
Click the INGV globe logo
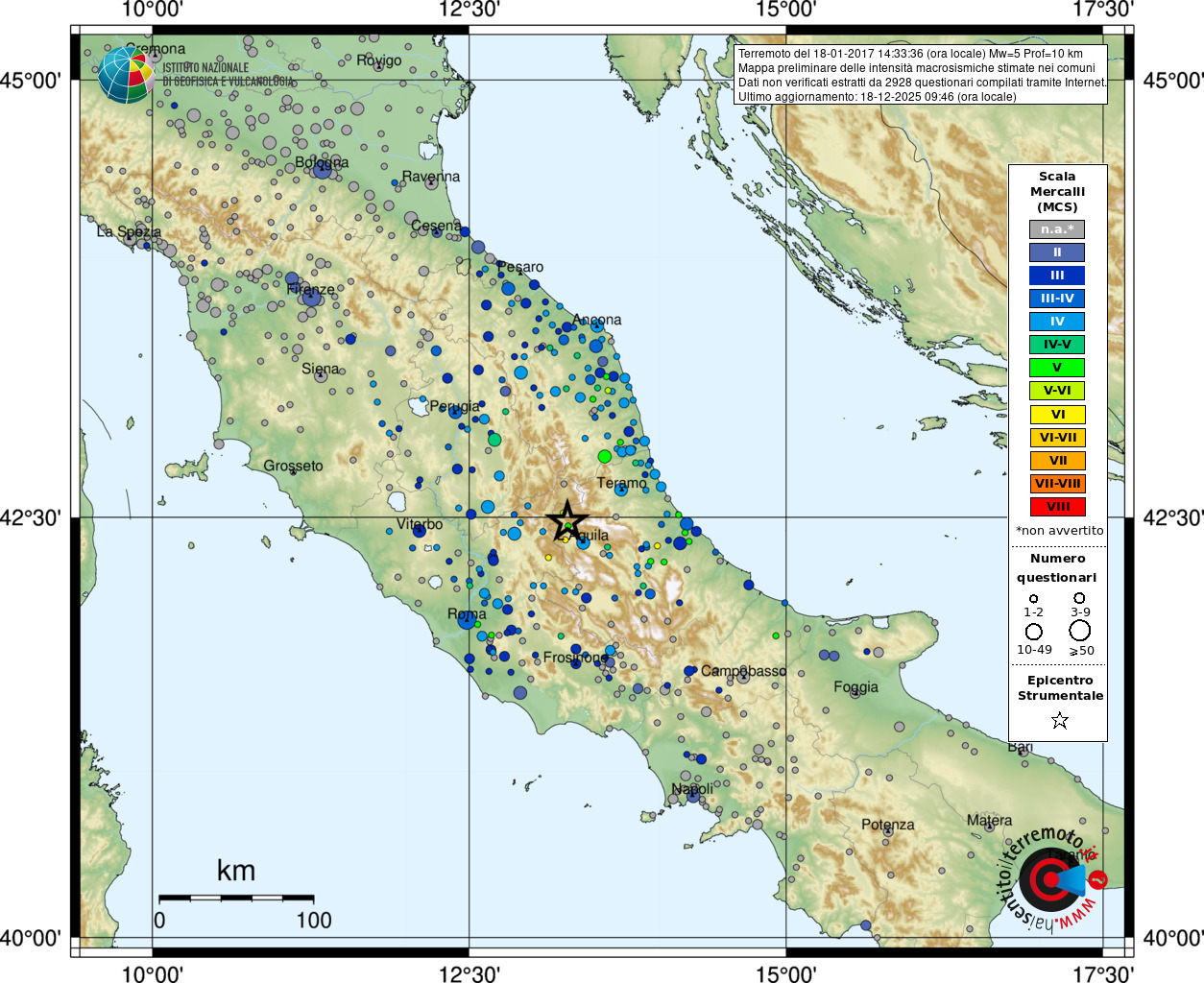tap(127, 75)
